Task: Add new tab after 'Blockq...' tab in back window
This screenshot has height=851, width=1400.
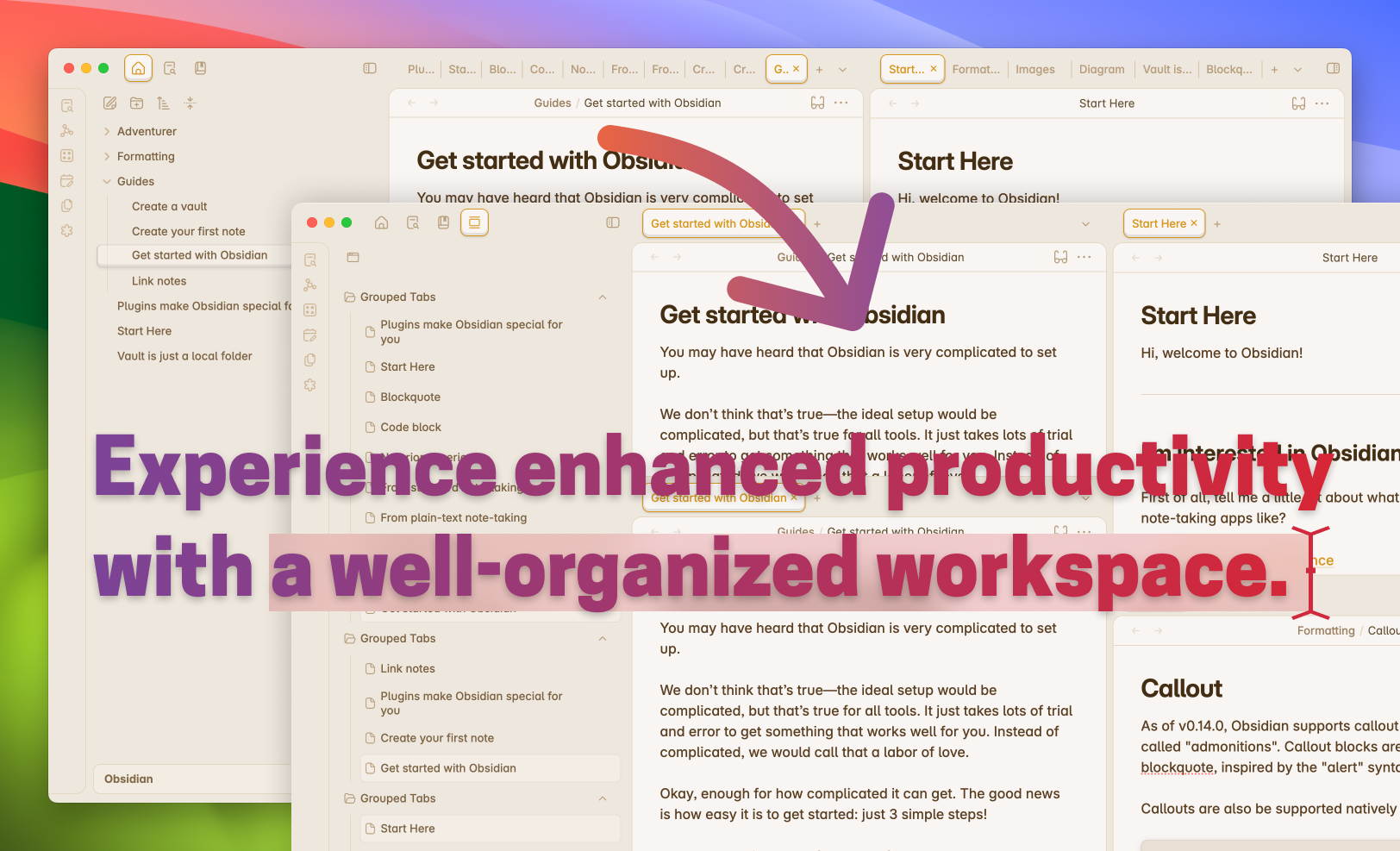Action: tap(1274, 69)
